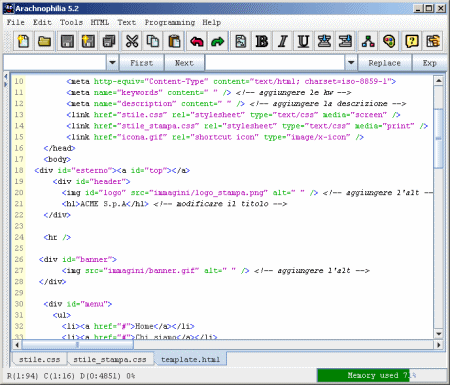Screen dimensions: 450x385
Task: Apply bold formatting with B icon
Action: click(x=262, y=41)
